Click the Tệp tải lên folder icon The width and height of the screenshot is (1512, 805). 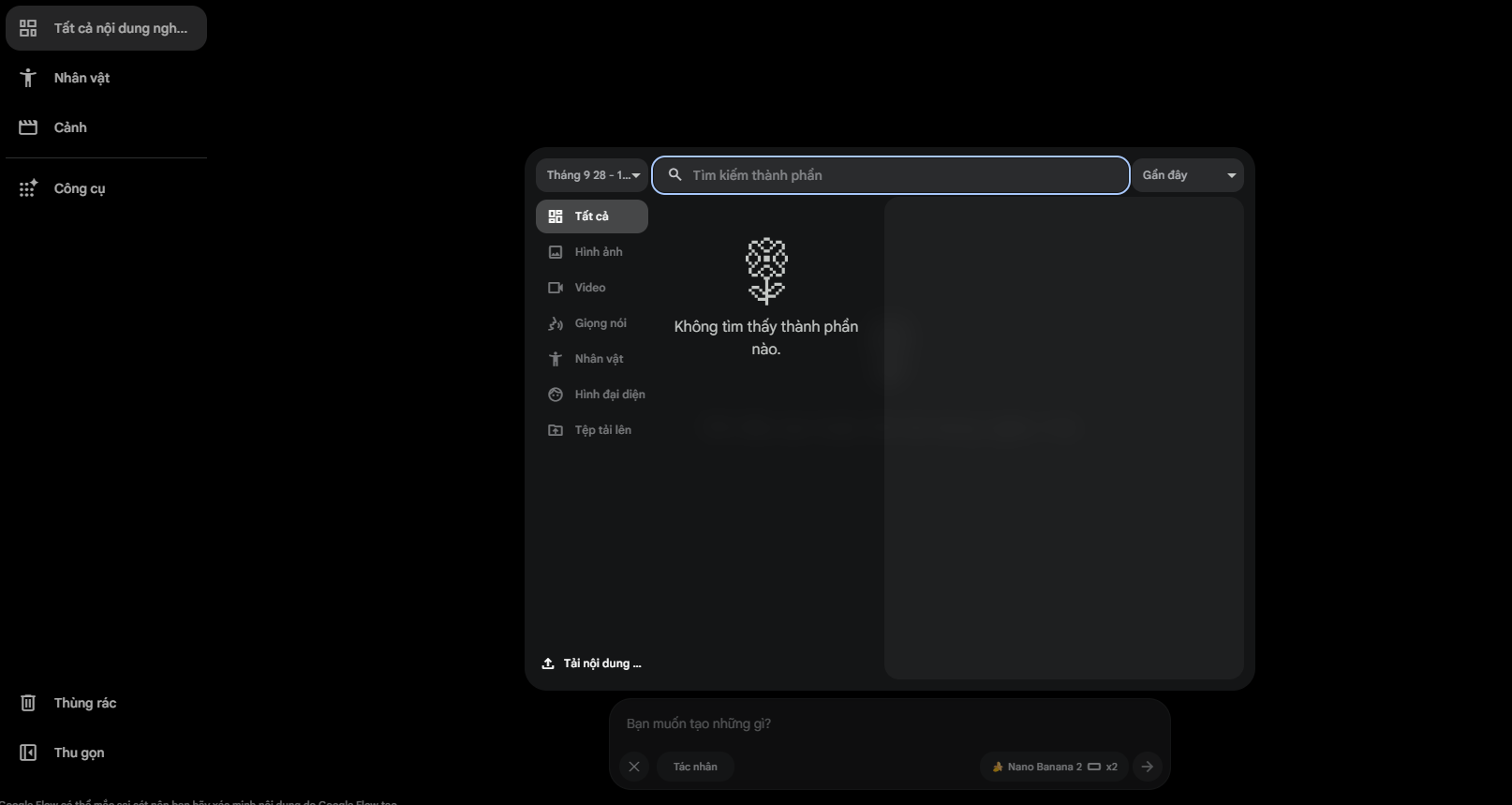[556, 430]
